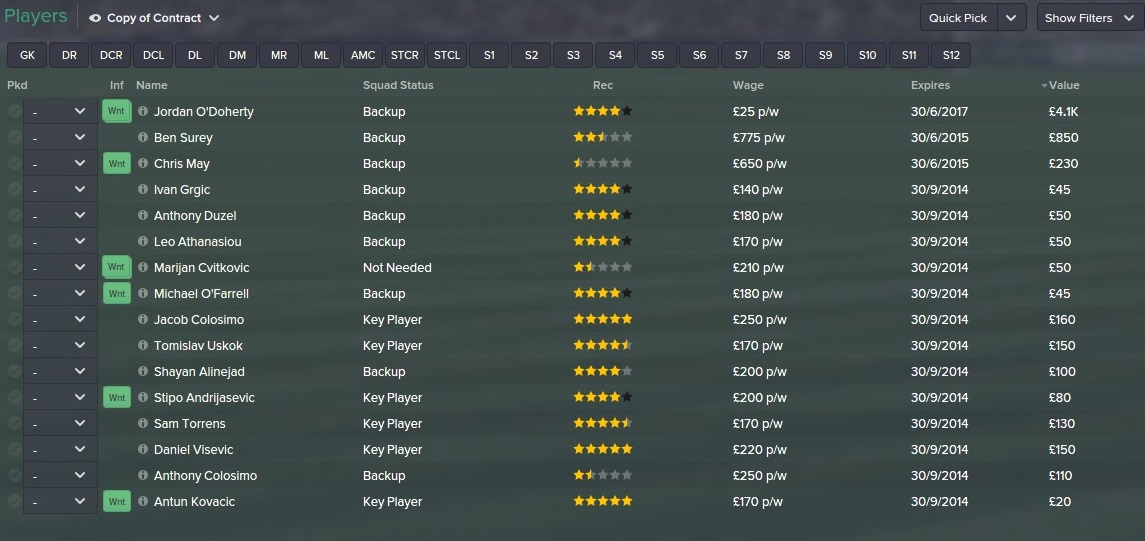Click Wnt badge for Marijan Cvitkovic

tap(117, 268)
